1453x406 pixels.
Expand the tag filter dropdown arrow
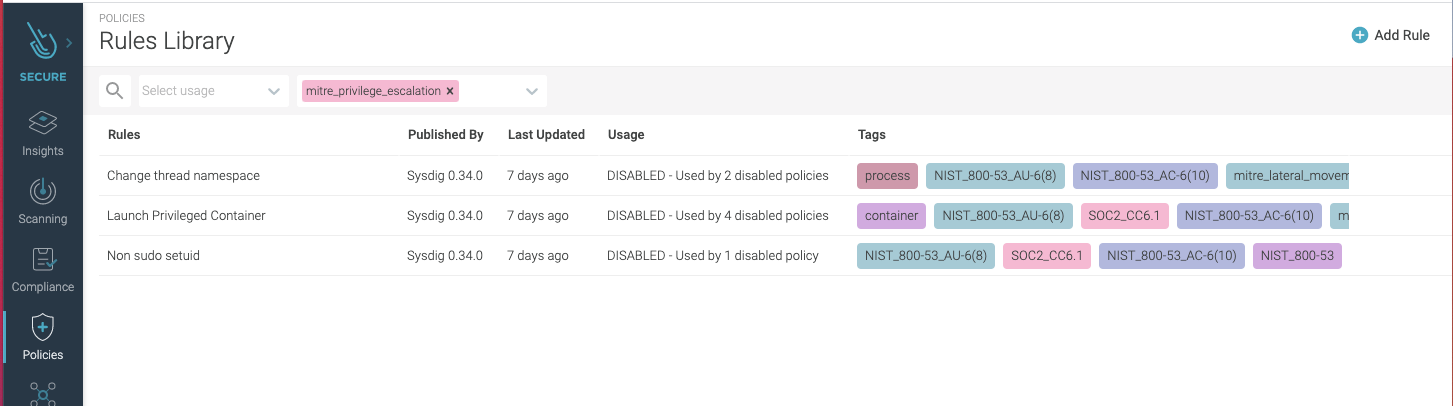(532, 91)
